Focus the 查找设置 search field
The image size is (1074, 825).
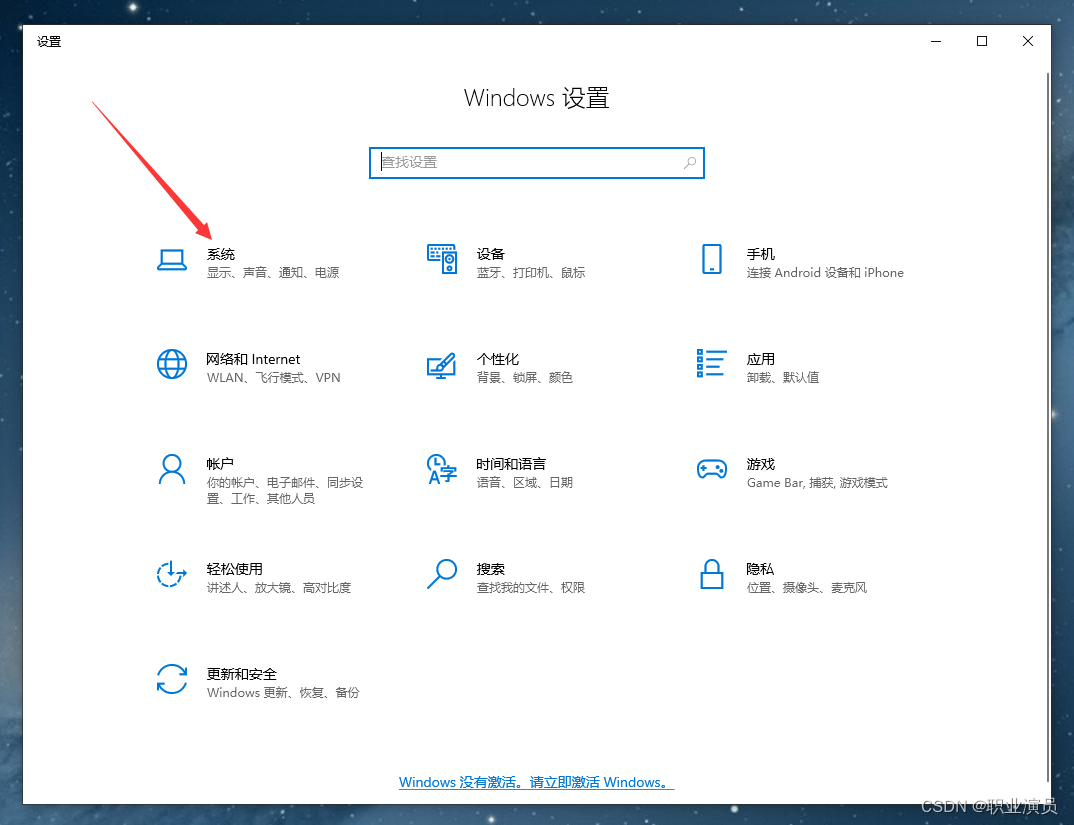tap(537, 163)
